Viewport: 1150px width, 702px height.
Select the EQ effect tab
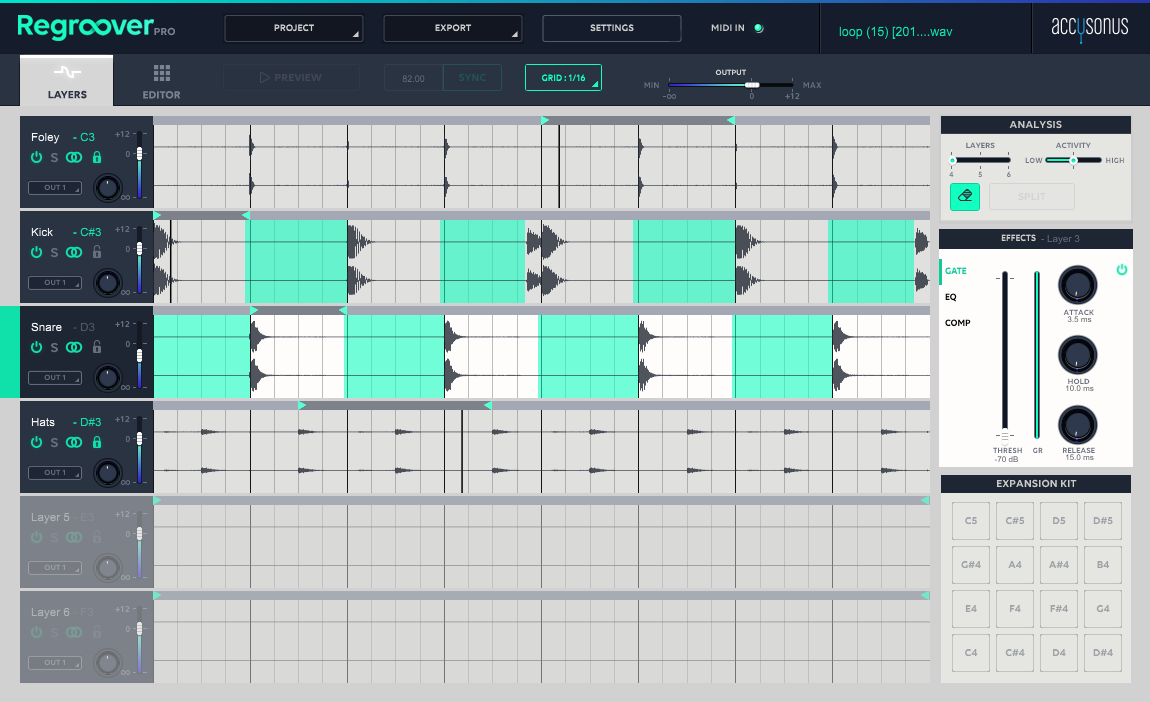pos(951,297)
